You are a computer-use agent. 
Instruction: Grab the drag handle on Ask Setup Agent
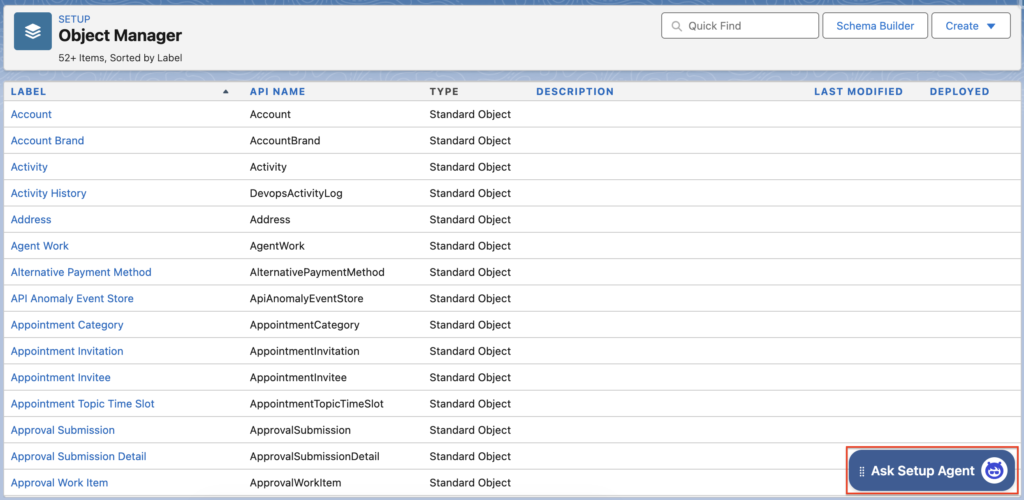click(861, 471)
